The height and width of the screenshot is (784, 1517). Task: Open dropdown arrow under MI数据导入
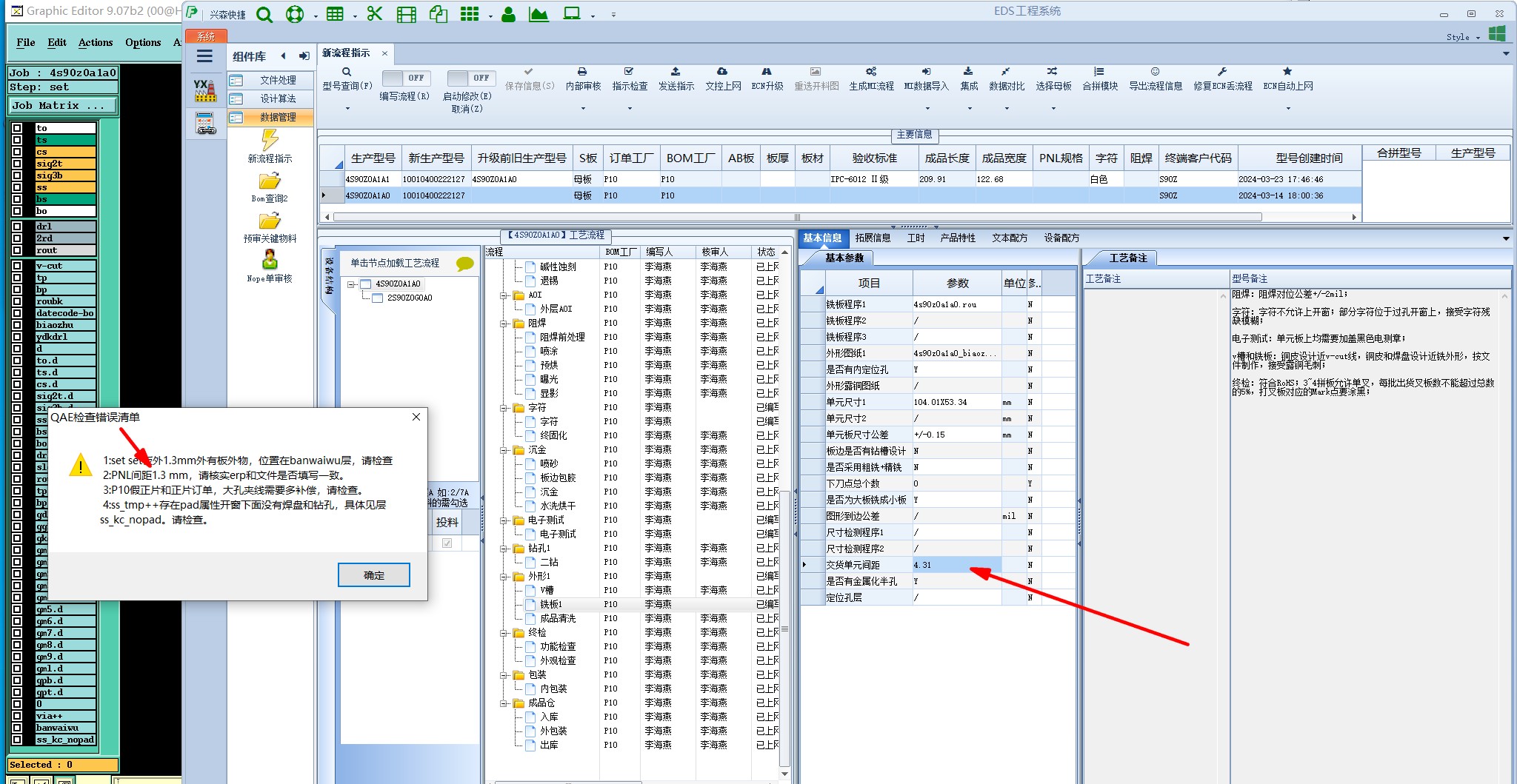point(927,109)
